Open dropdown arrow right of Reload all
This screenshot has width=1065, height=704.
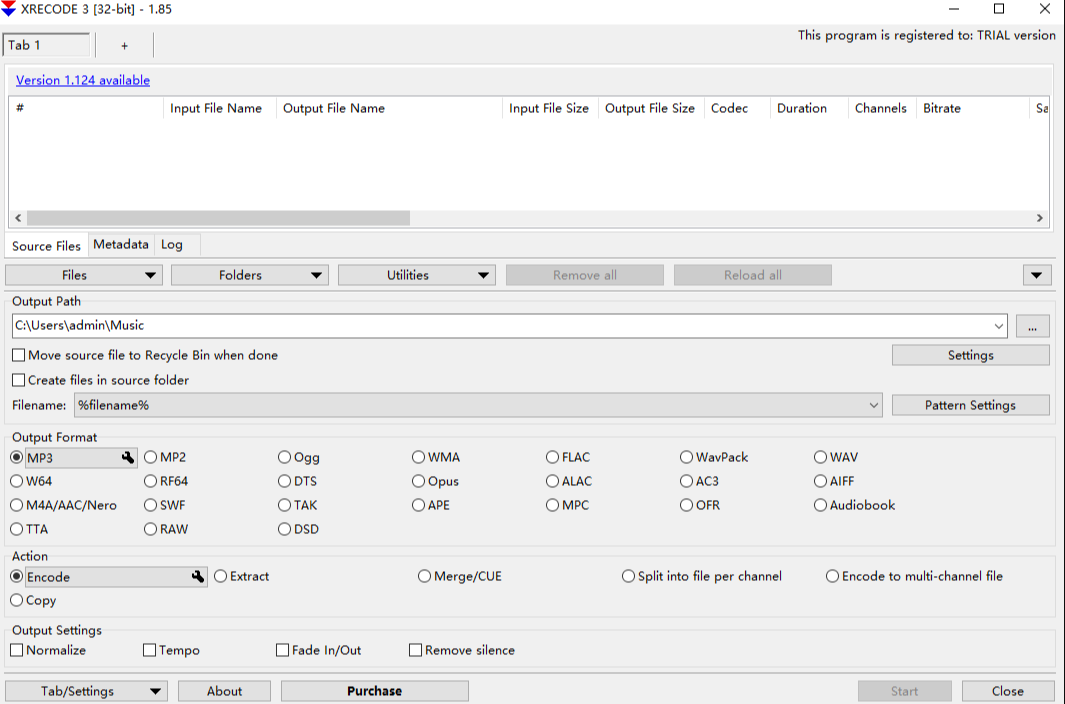click(x=1037, y=275)
